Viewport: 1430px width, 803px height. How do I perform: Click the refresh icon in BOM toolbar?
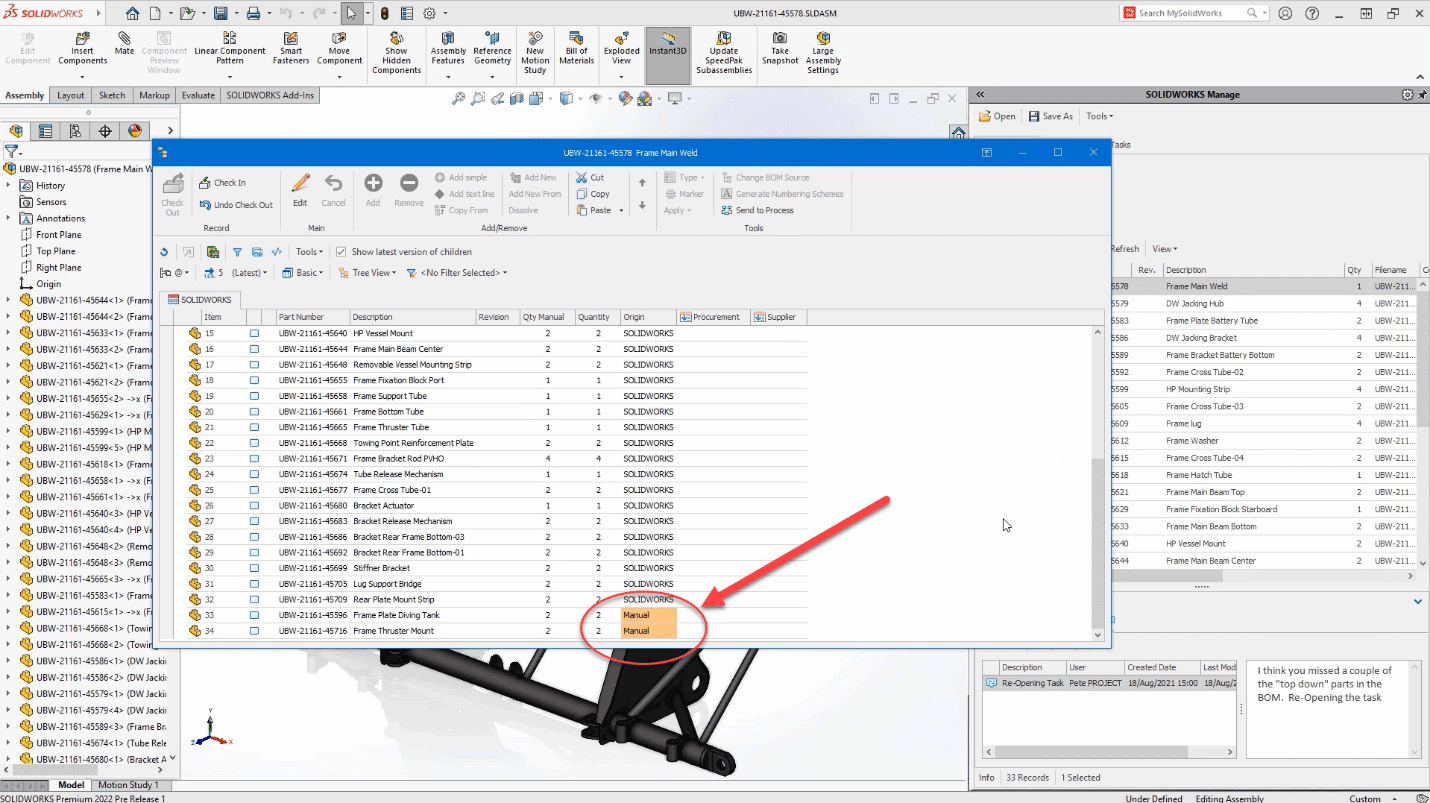[164, 252]
